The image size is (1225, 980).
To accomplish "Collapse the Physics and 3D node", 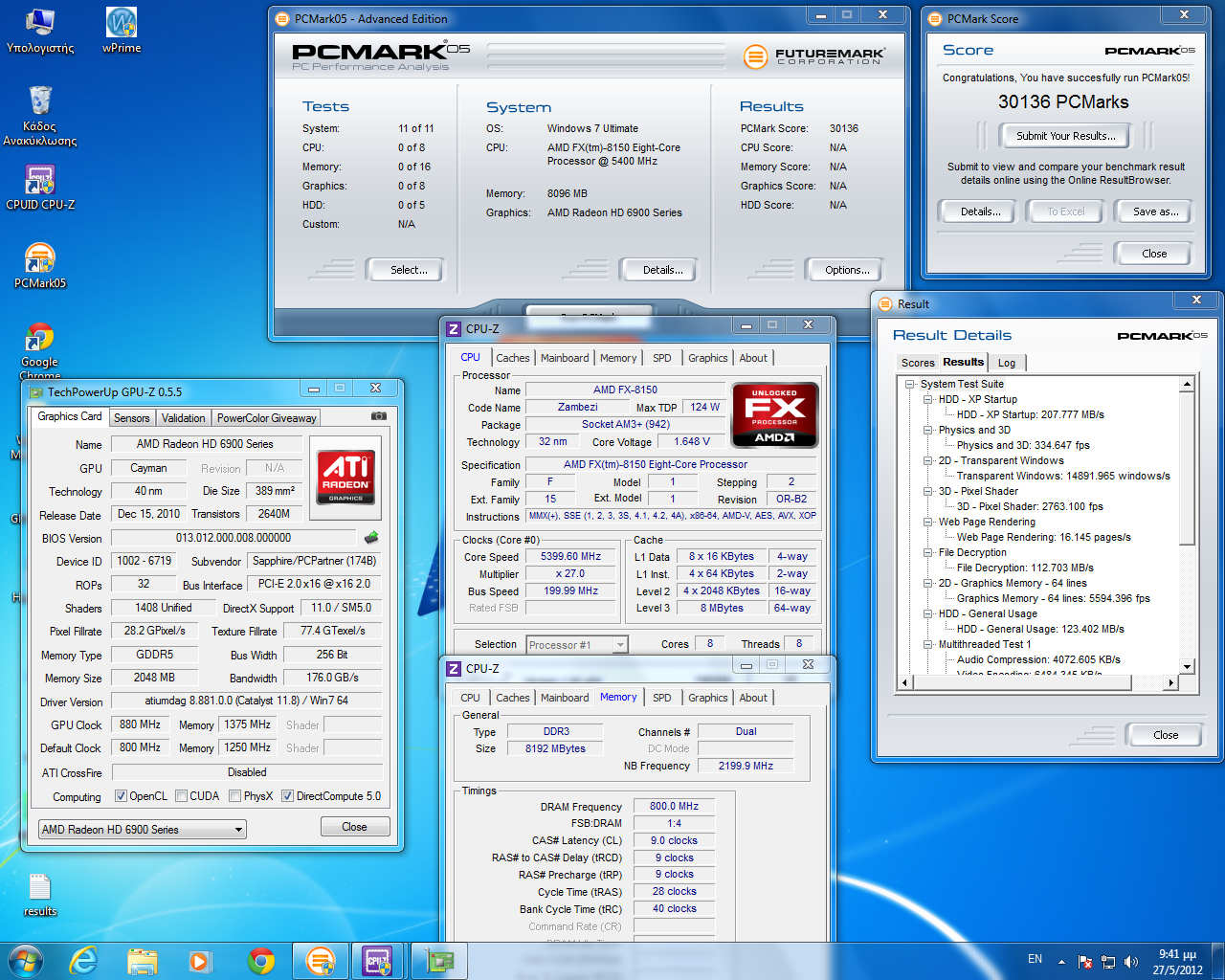I will [928, 430].
